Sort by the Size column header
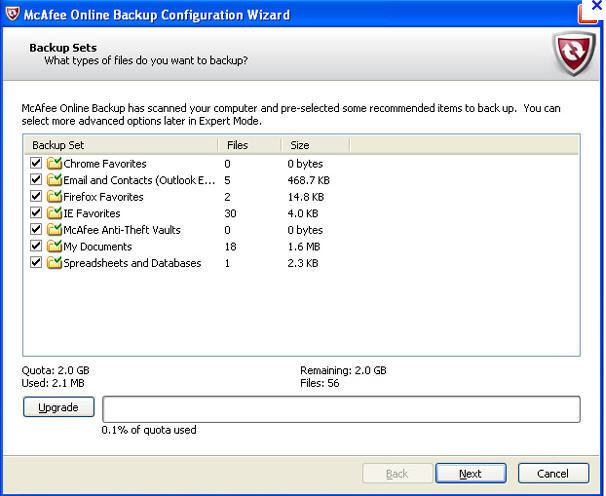606x496 pixels. point(315,145)
